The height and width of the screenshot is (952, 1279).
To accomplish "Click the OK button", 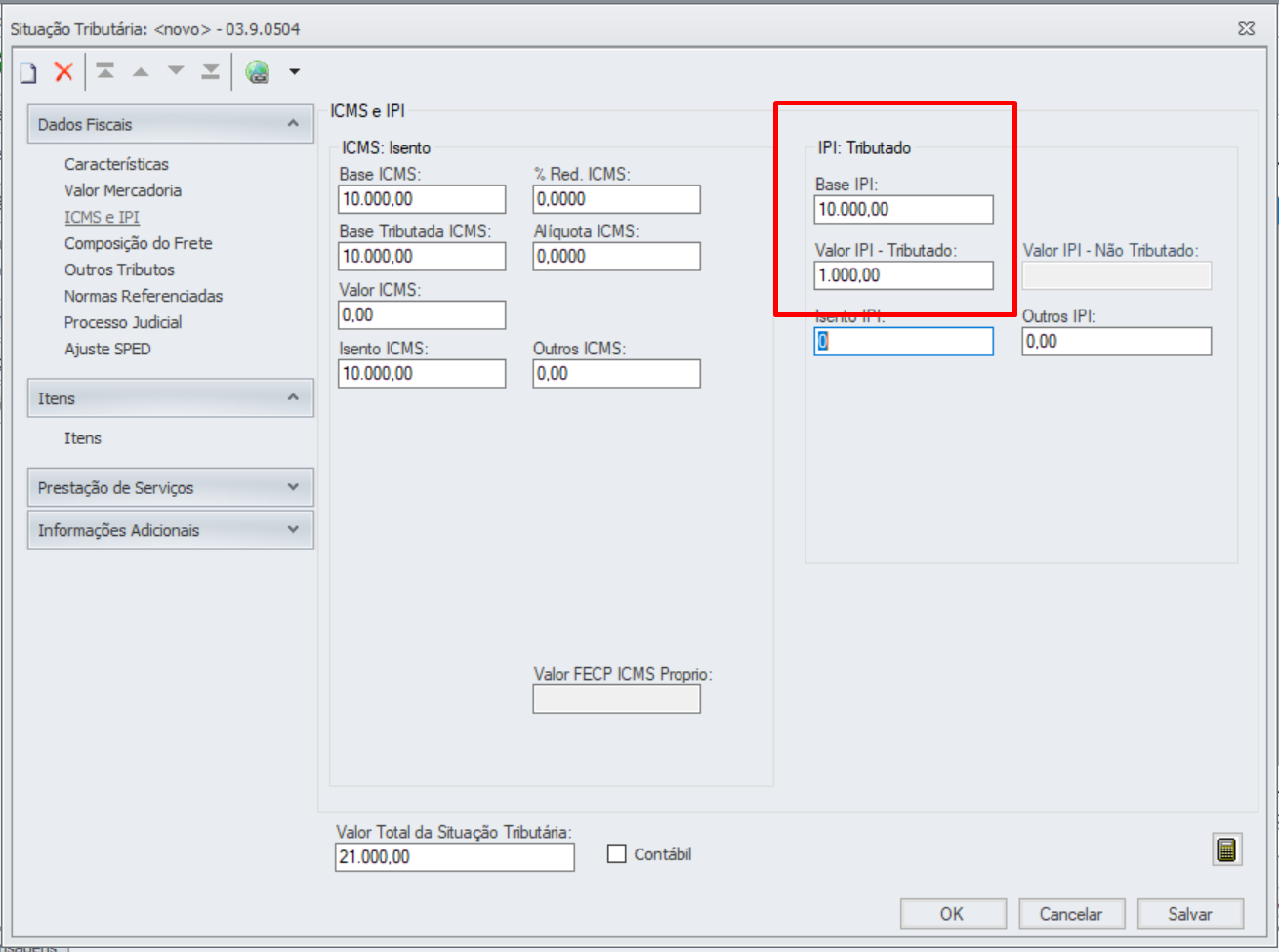I will [953, 914].
